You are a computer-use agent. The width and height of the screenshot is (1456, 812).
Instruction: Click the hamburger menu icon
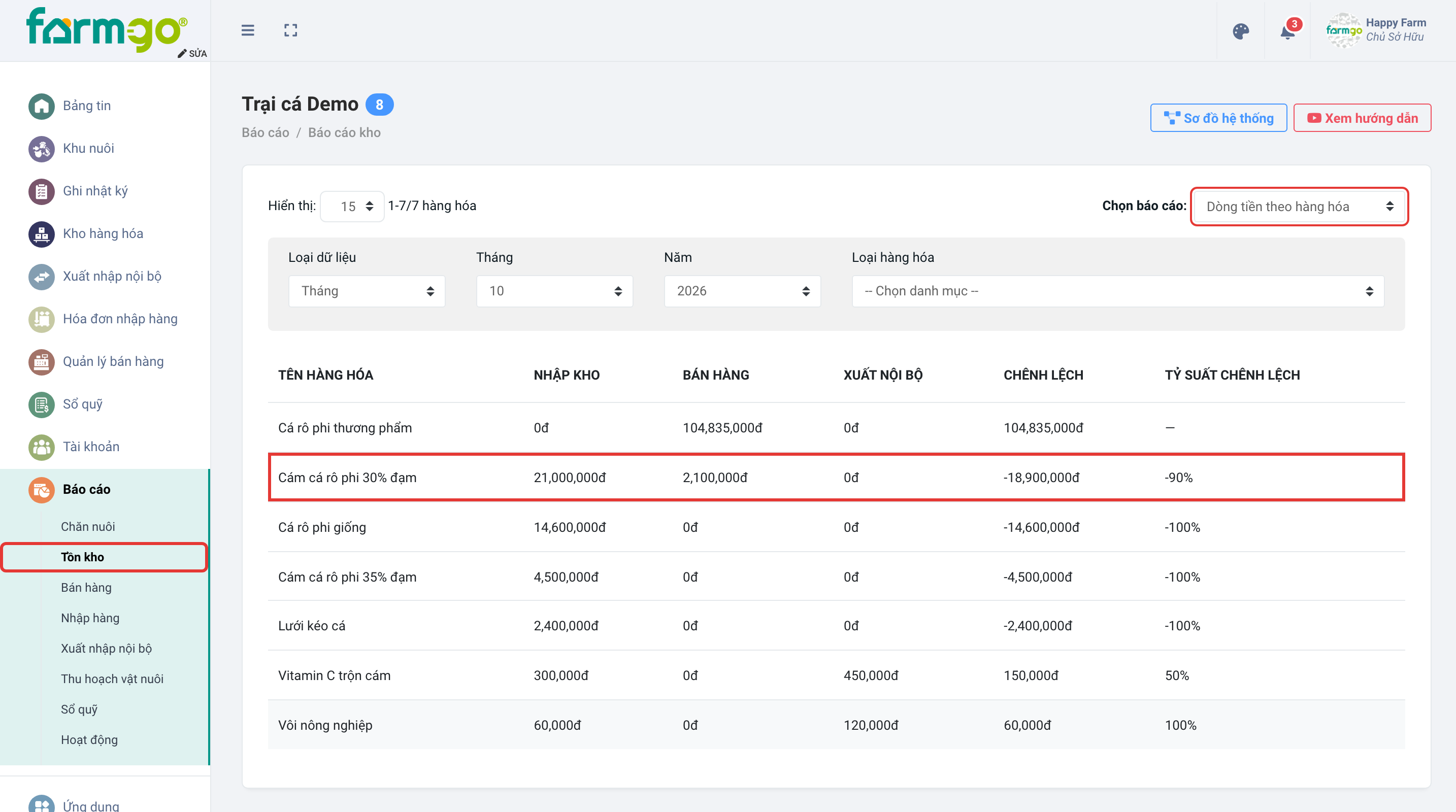248,30
